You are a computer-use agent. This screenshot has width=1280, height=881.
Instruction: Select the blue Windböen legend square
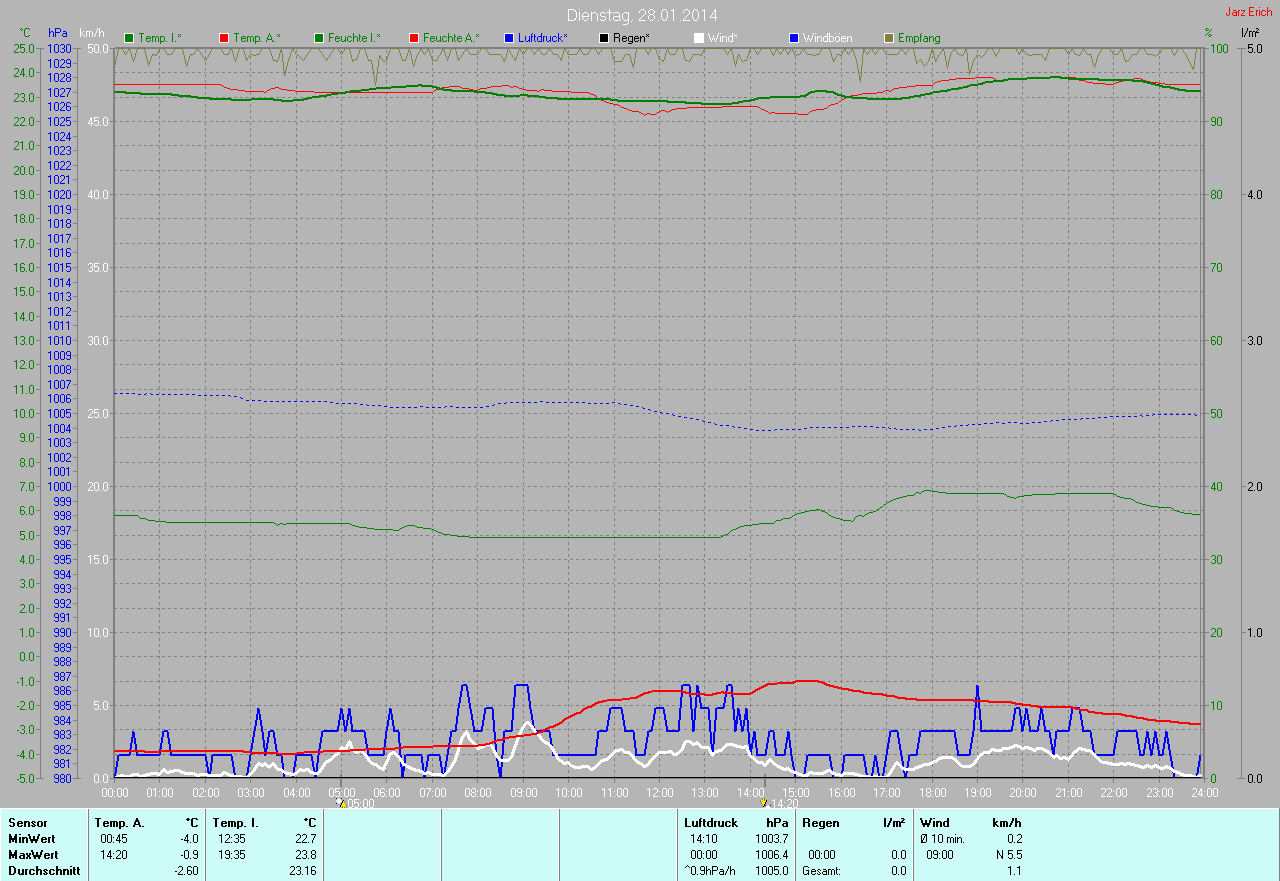coord(794,38)
